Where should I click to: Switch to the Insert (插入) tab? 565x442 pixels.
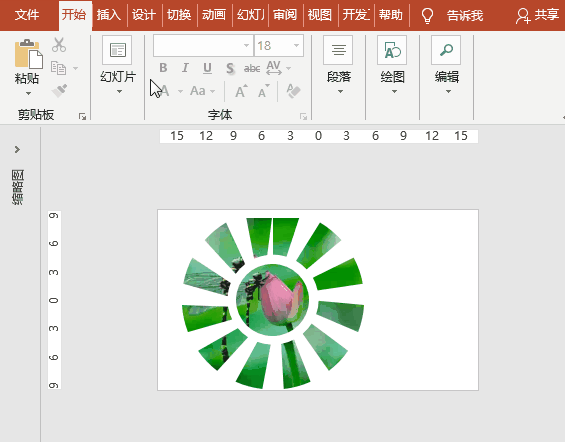[109, 15]
